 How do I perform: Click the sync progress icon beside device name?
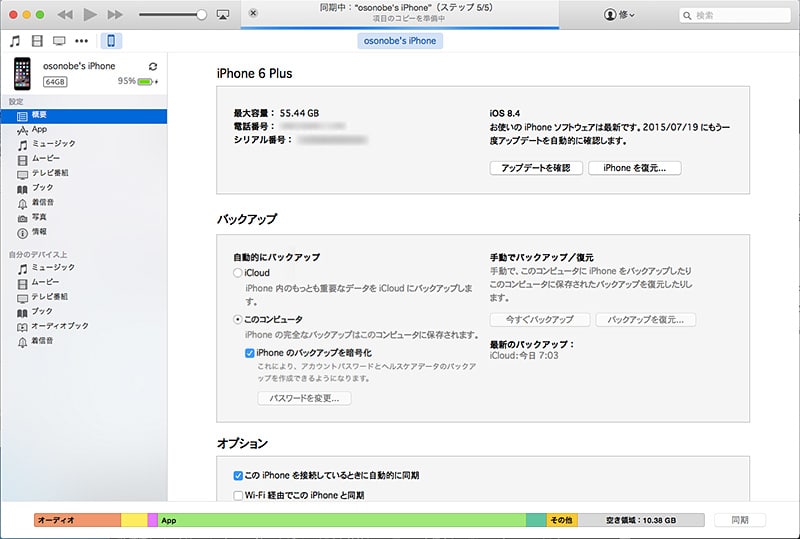[x=153, y=66]
